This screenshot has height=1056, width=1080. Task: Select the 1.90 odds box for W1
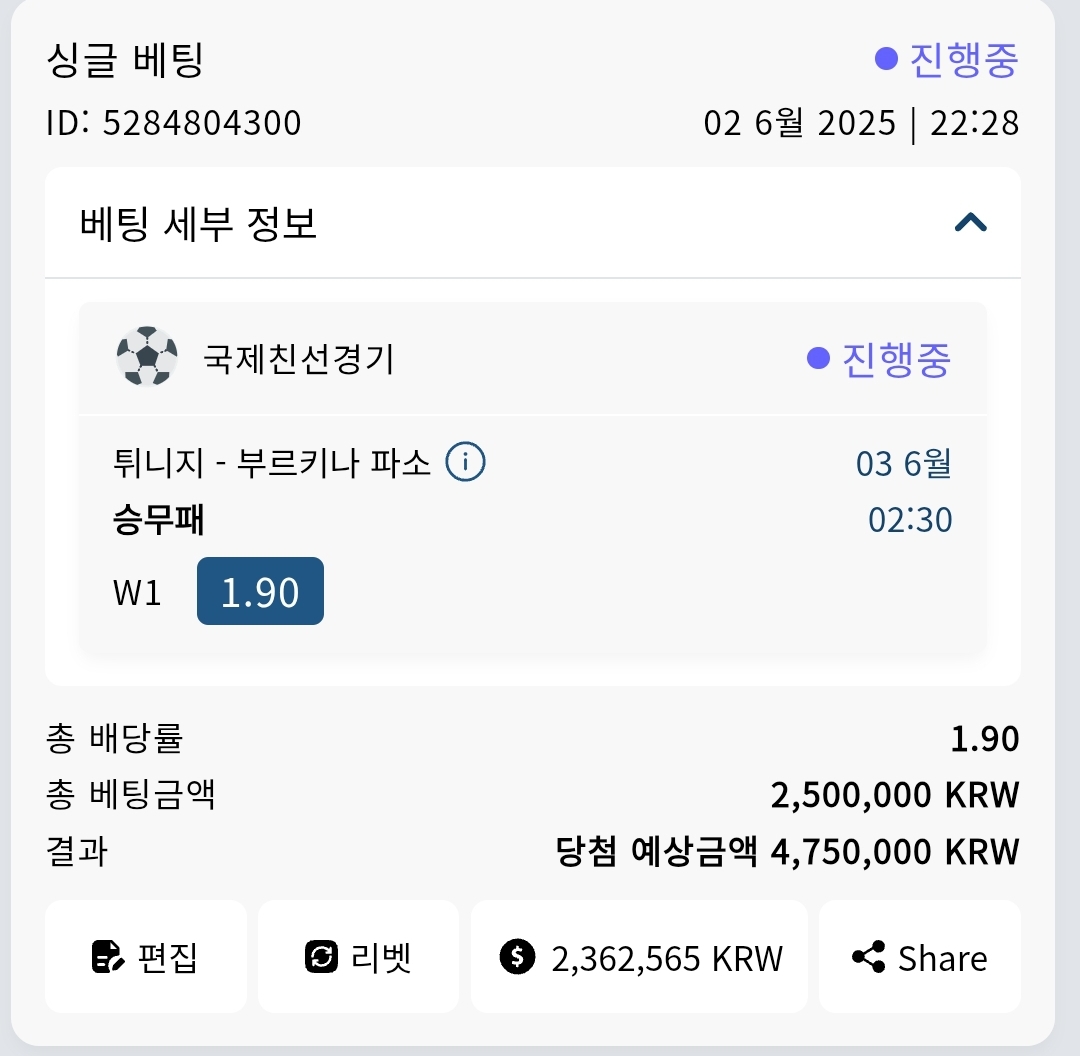pyautogui.click(x=260, y=591)
